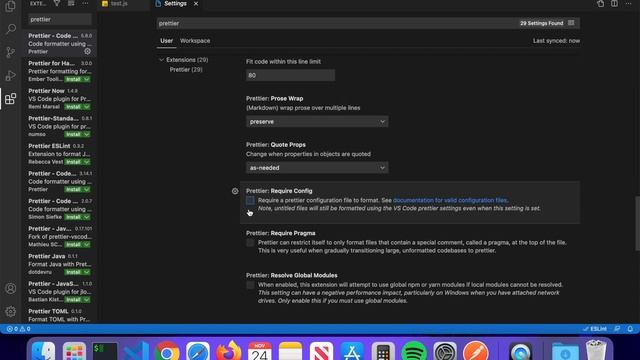Open the Search view in activity bar
Viewport: 640px width, 360px height.
pyautogui.click(x=11, y=29)
